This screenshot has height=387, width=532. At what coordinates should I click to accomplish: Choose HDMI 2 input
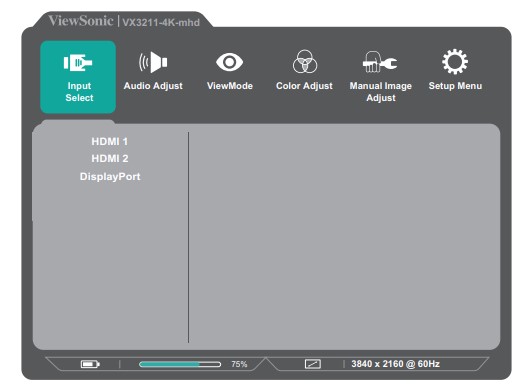(x=110, y=158)
